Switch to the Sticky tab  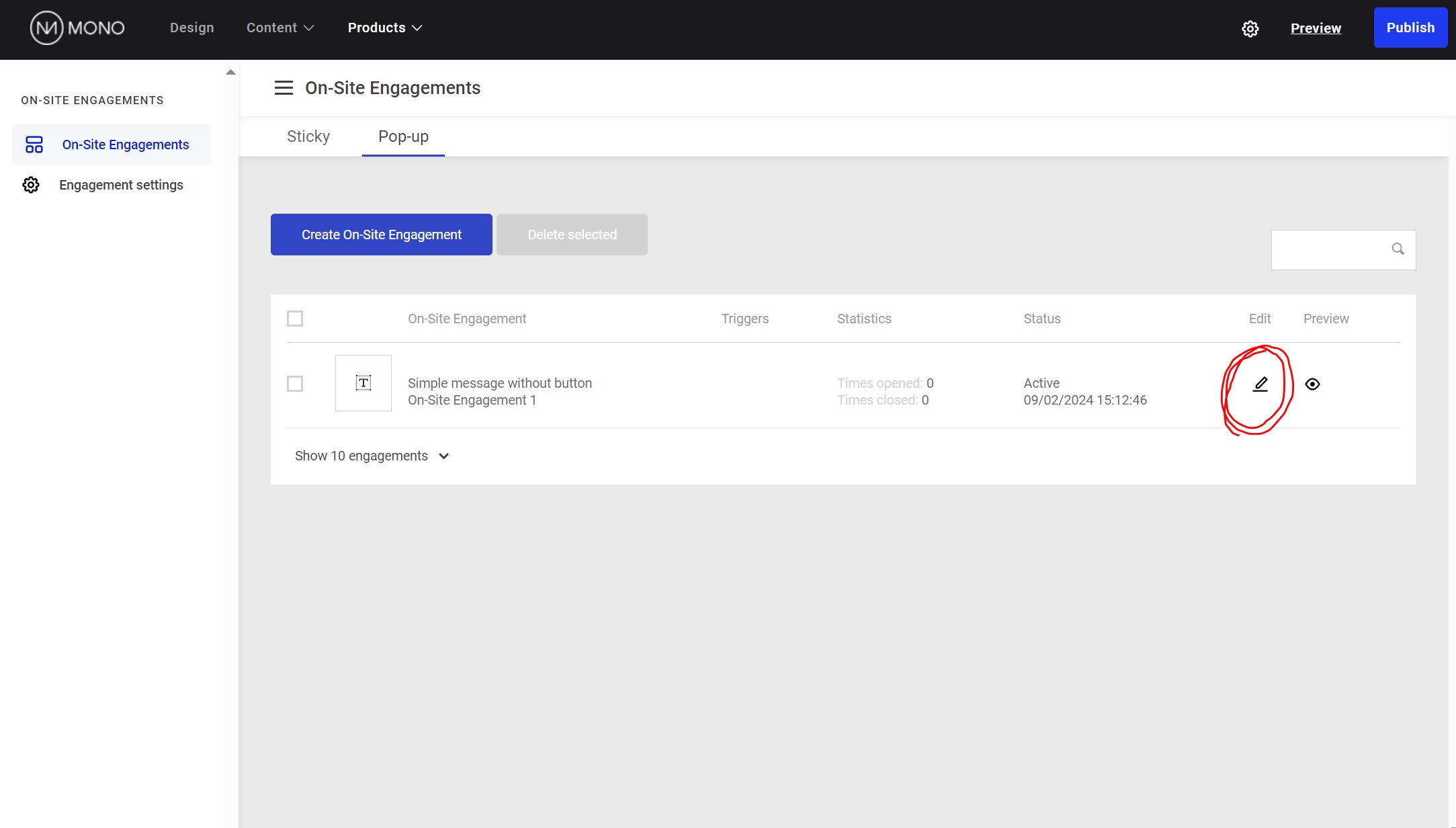308,136
